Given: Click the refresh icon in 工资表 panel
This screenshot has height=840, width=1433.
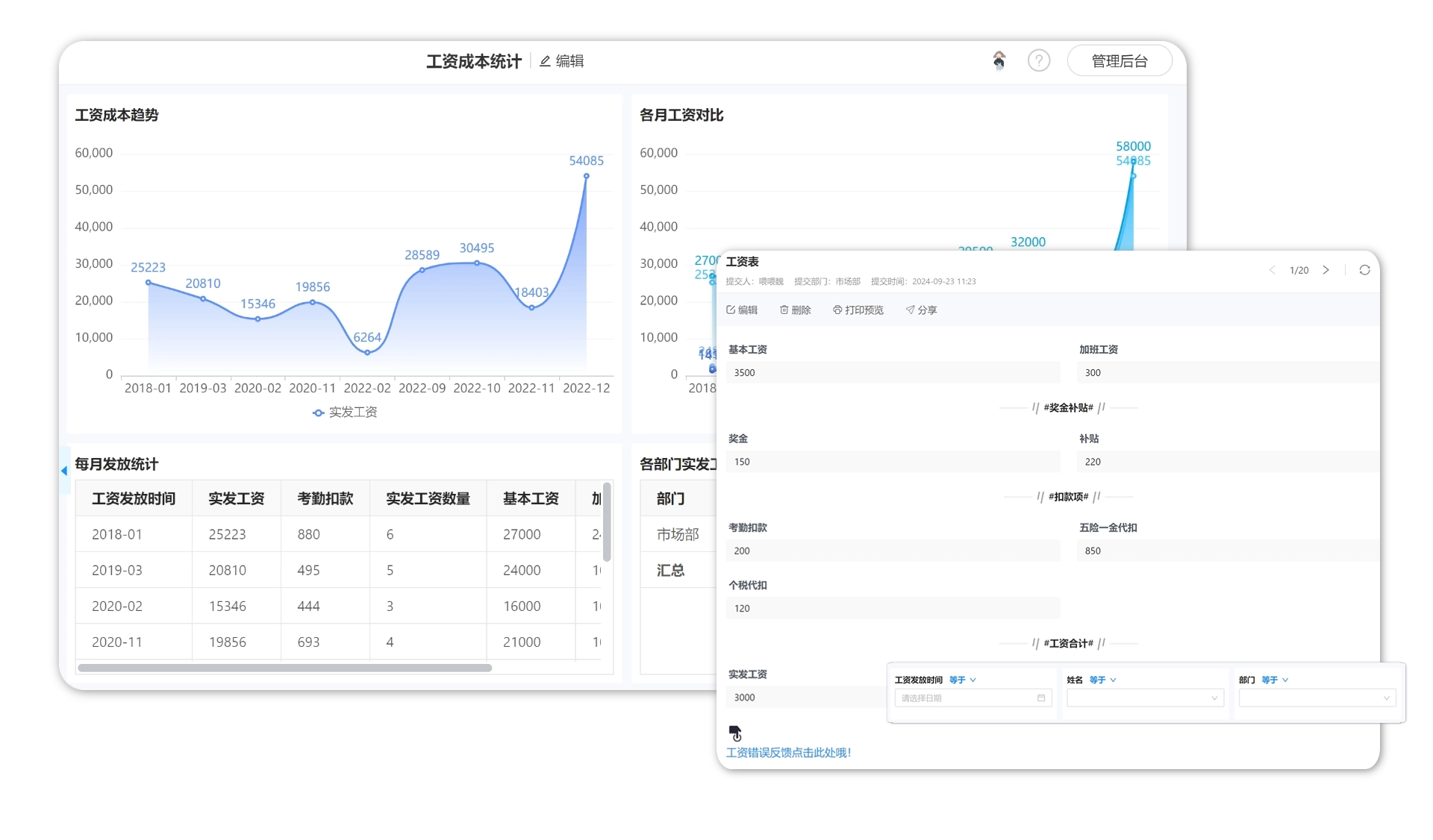Looking at the screenshot, I should [1364, 270].
